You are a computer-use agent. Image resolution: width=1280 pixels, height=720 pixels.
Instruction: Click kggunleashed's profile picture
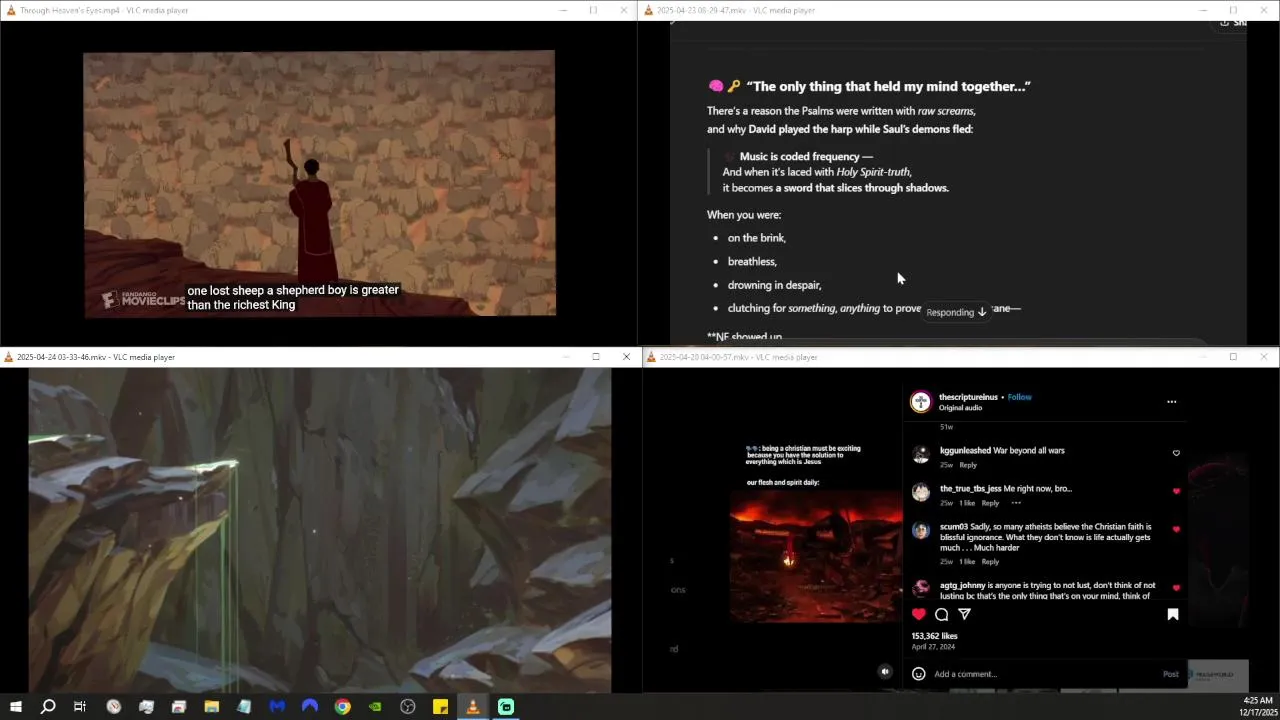921,455
